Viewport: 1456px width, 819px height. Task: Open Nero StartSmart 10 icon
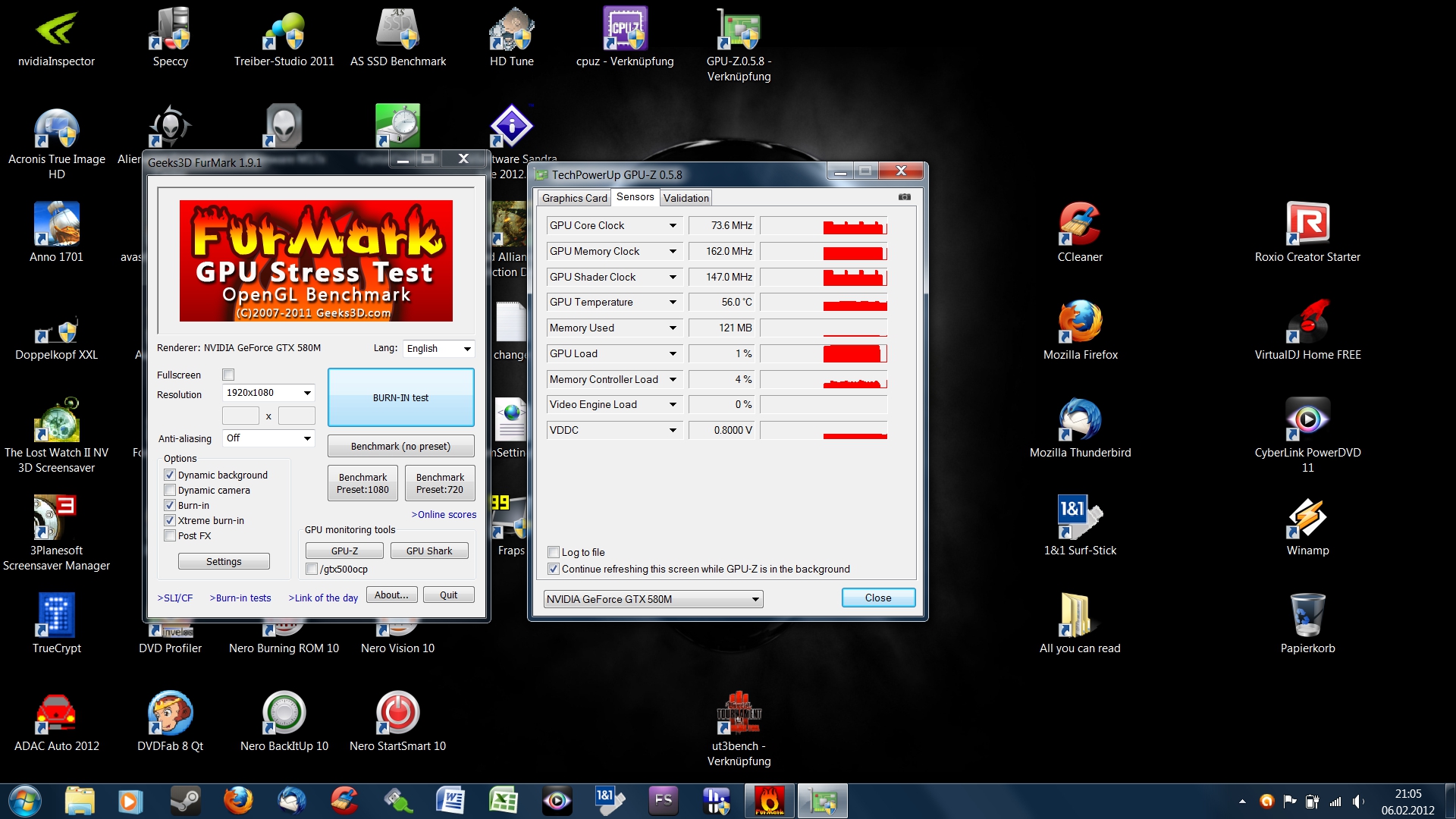click(398, 722)
